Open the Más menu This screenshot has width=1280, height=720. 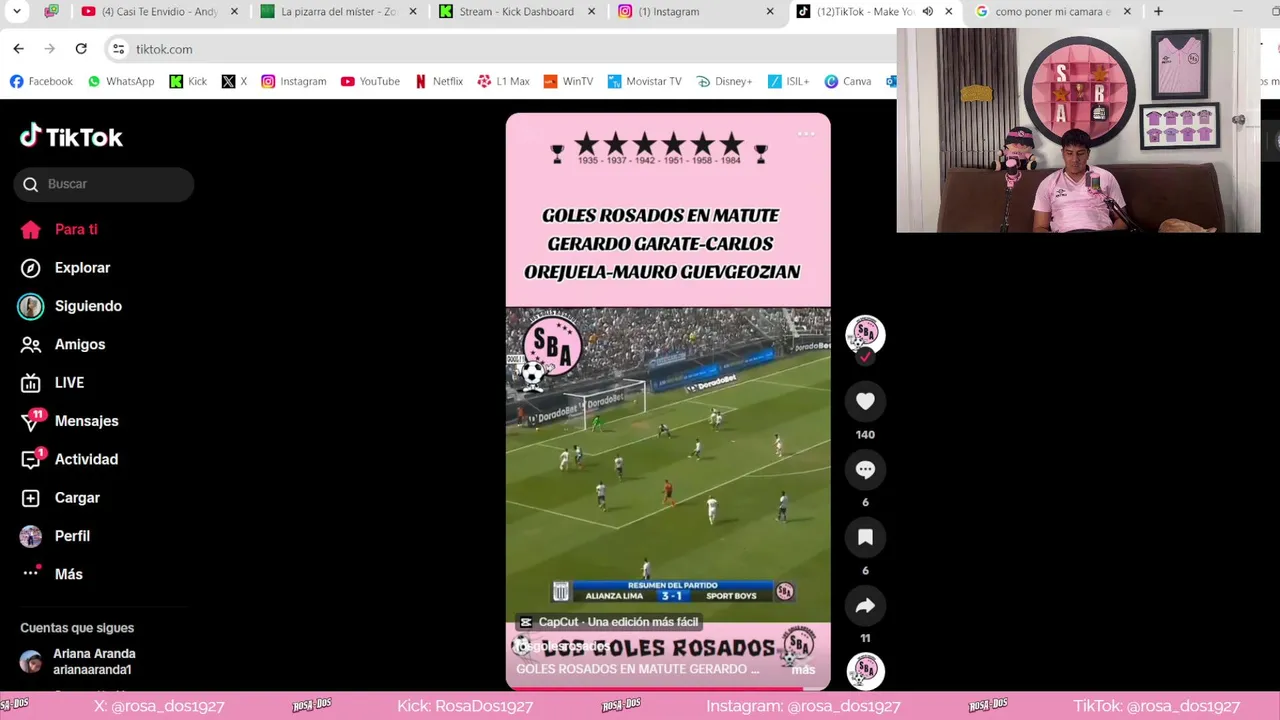52,574
